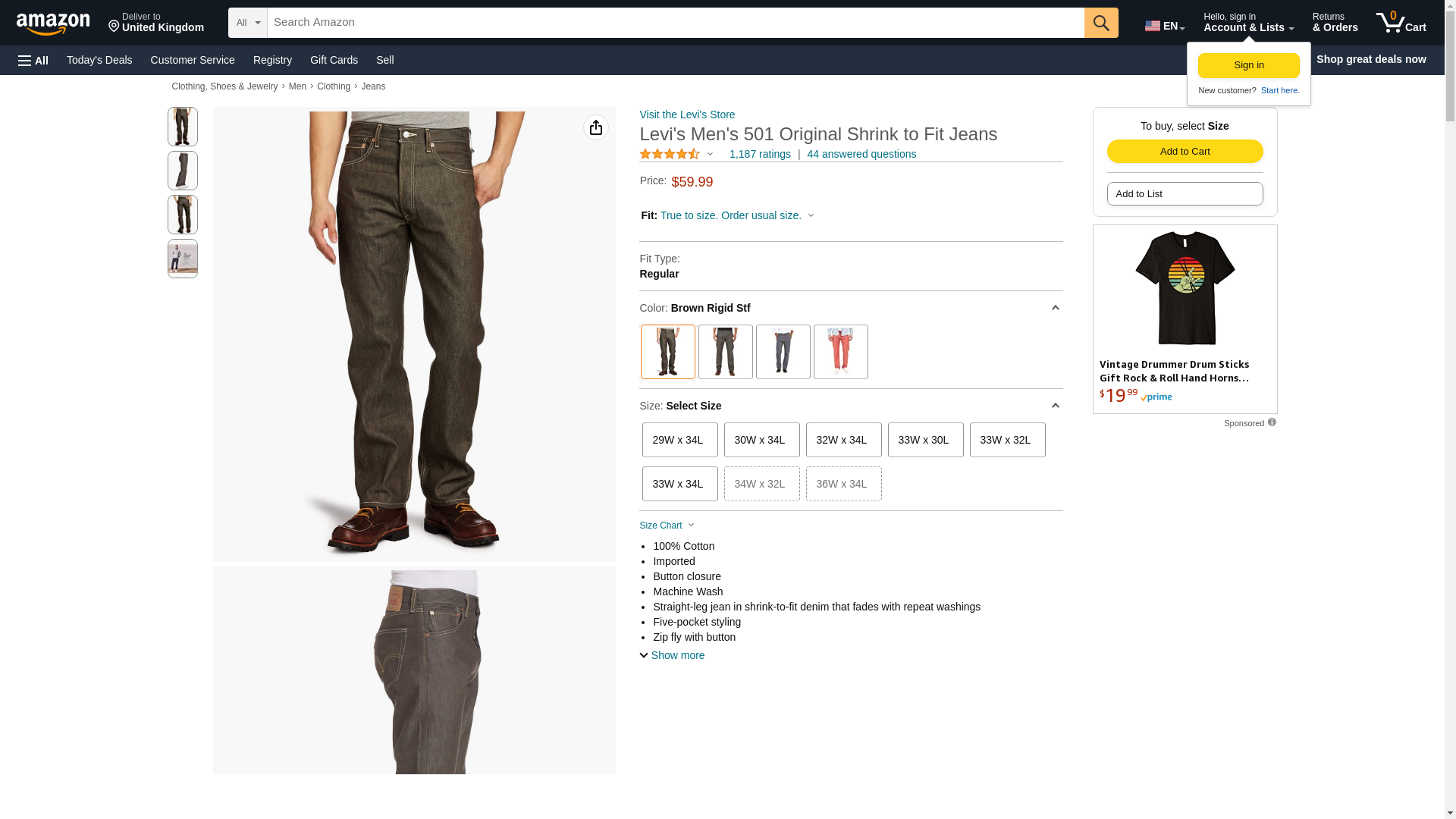Choose size 32W x 34L
This screenshot has width=1456, height=819.
[843, 440]
